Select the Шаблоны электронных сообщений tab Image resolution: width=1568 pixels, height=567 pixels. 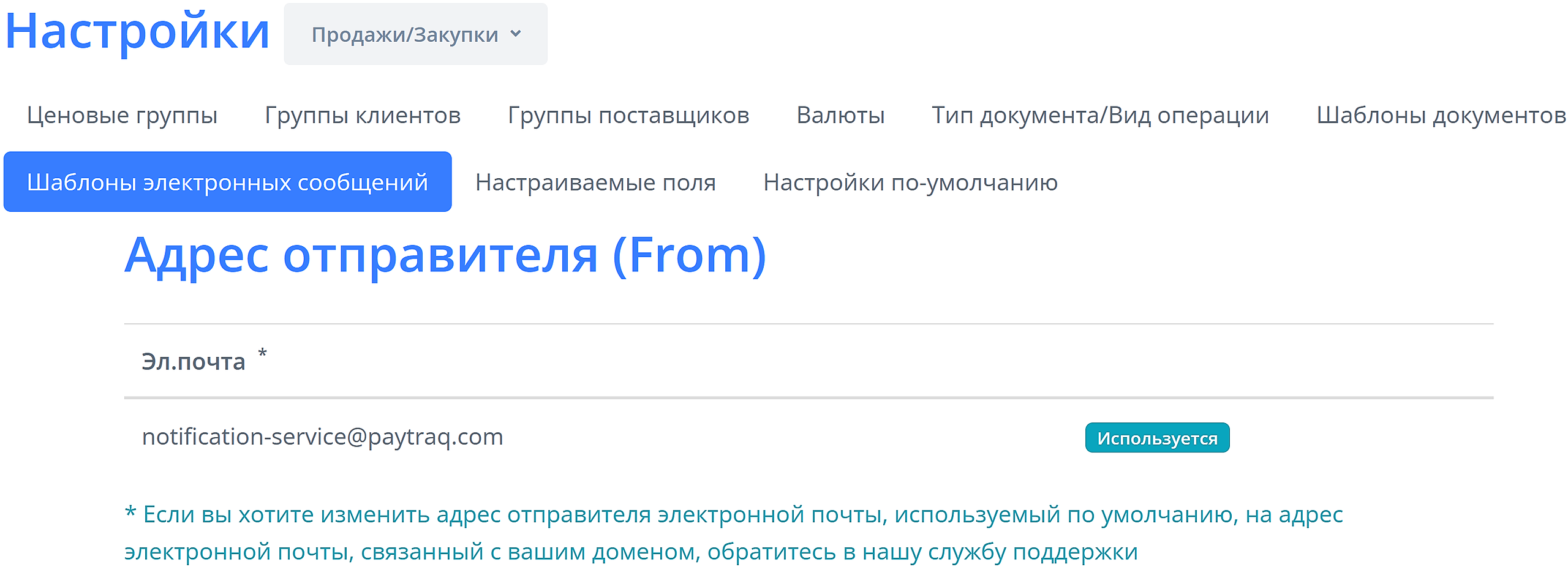227,182
